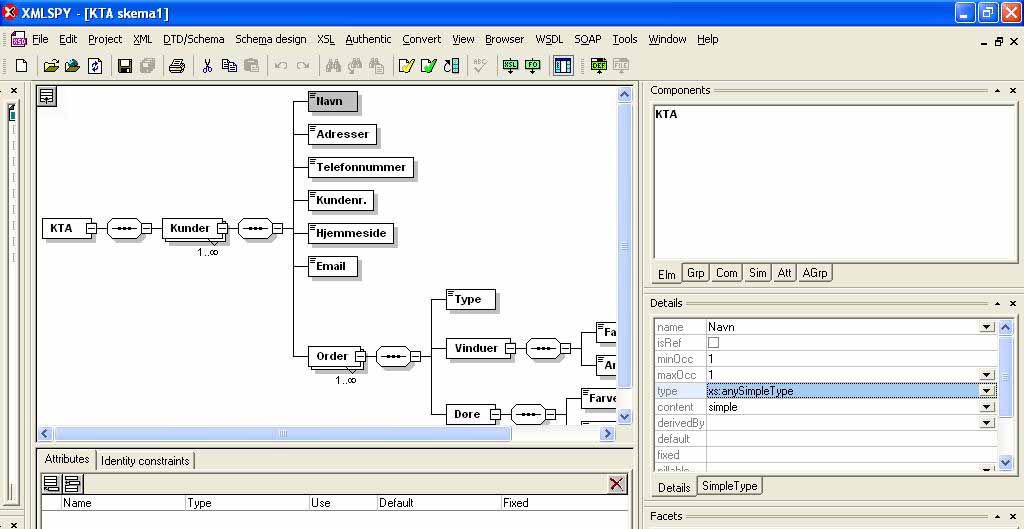Click the Print icon in toolbar
This screenshot has height=529, width=1024.
pyautogui.click(x=177, y=66)
